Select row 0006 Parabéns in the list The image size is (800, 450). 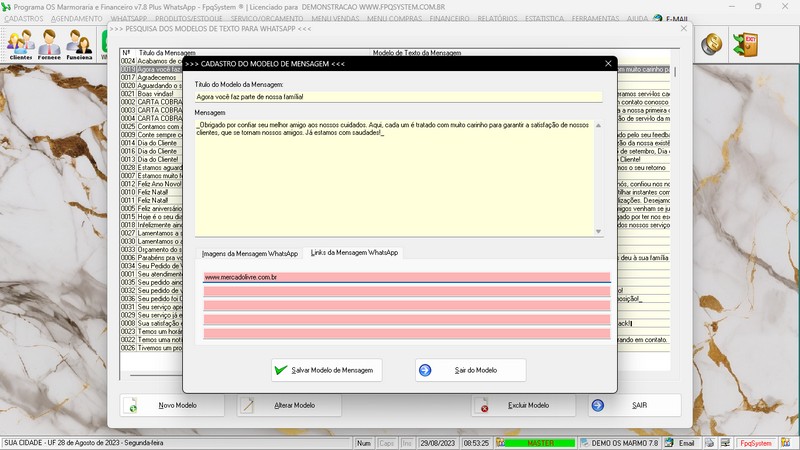(151, 258)
